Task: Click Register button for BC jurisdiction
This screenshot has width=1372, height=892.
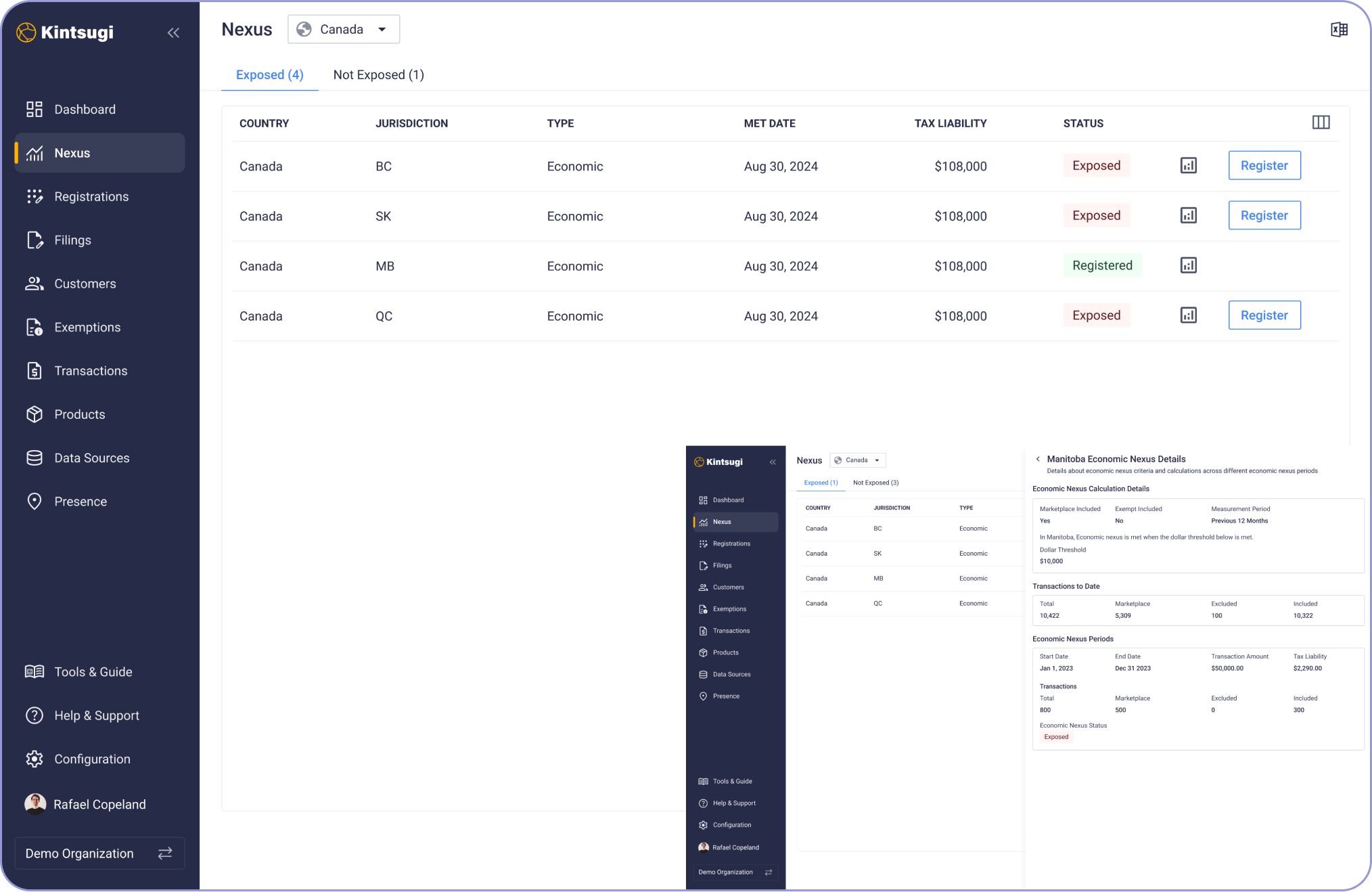Action: click(1264, 166)
